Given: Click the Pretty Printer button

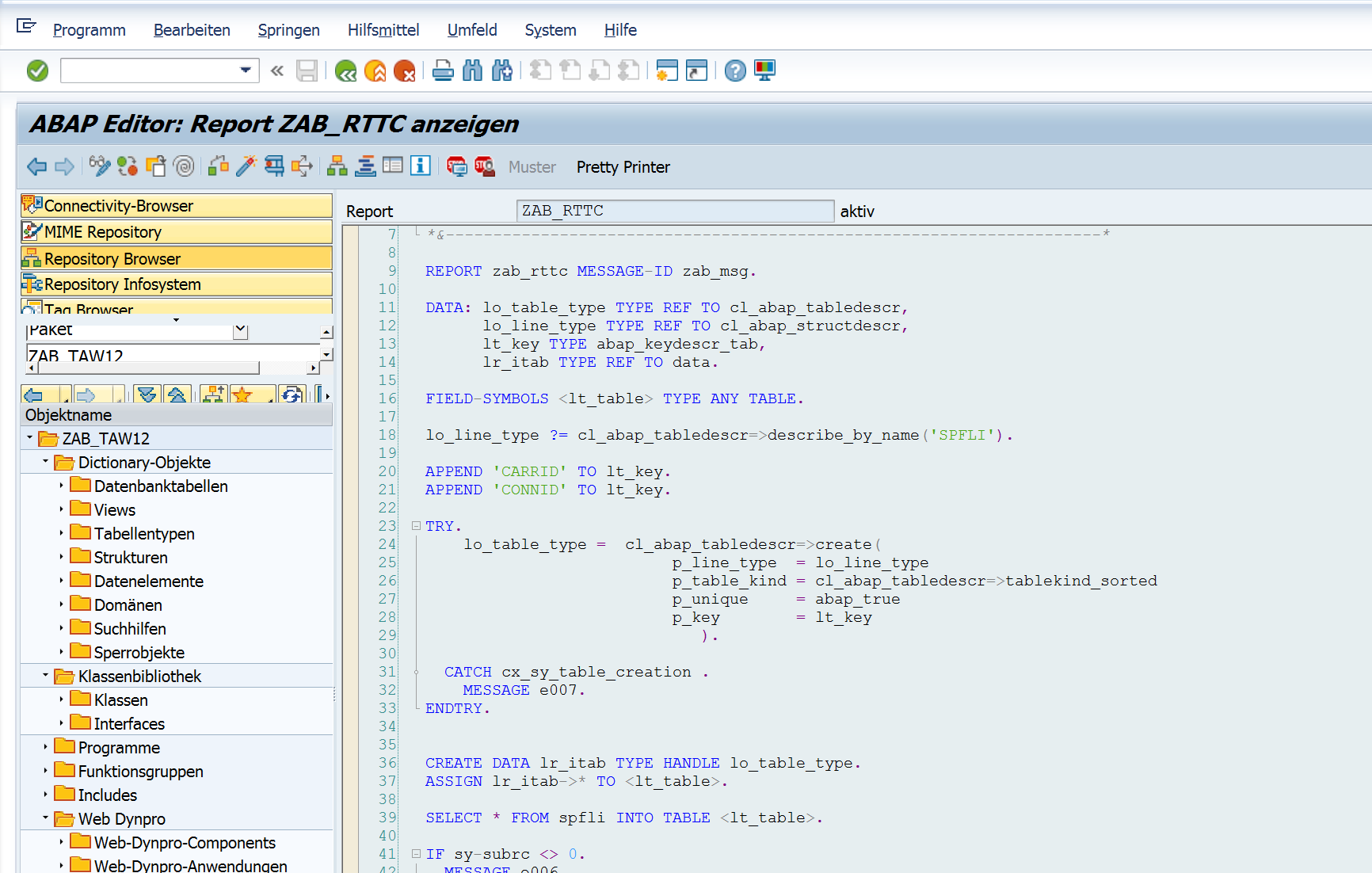Looking at the screenshot, I should pyautogui.click(x=623, y=167).
